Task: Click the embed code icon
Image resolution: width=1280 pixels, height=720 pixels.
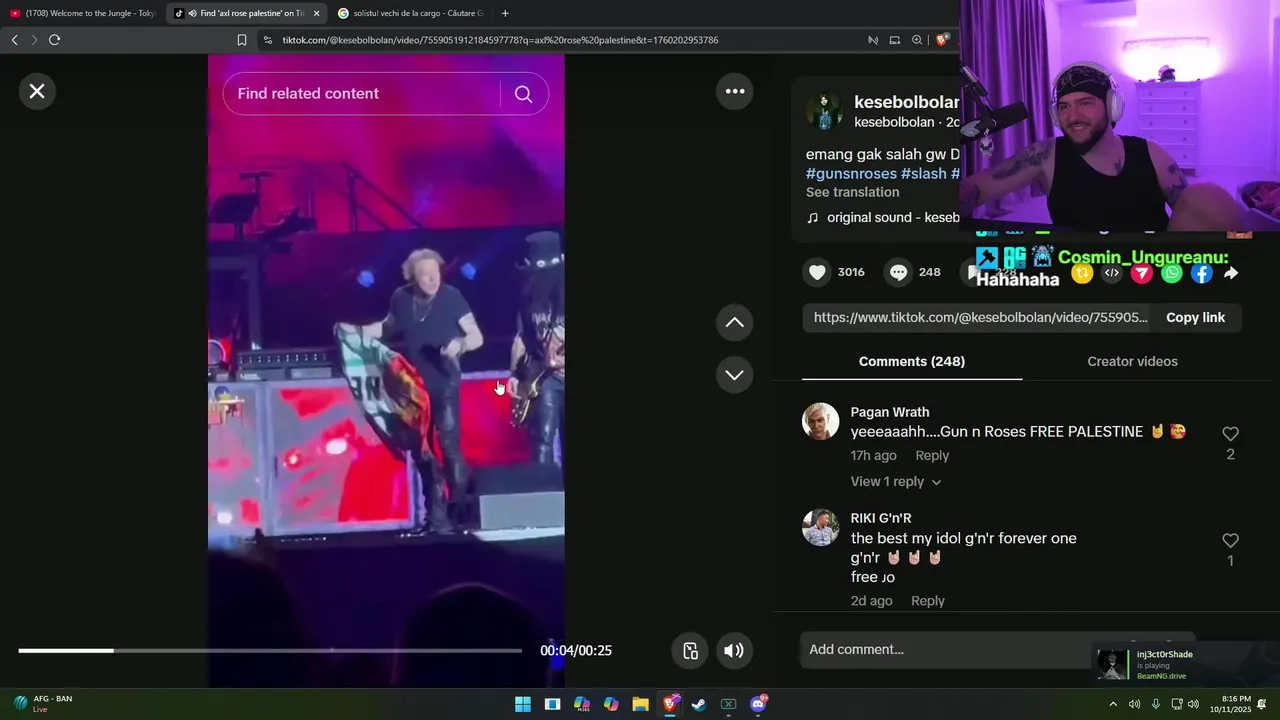Action: [x=1112, y=273]
